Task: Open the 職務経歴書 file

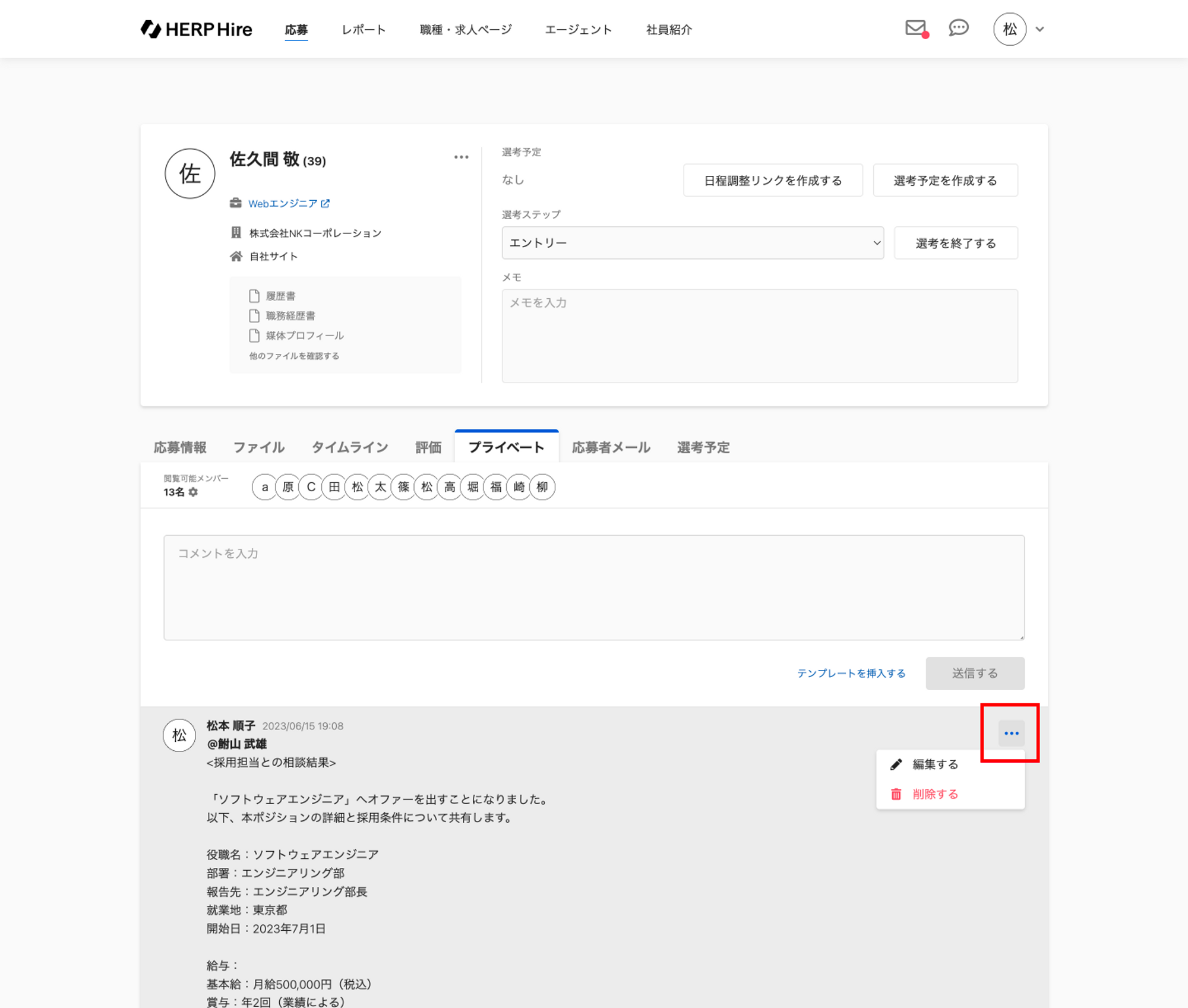Action: [x=290, y=316]
